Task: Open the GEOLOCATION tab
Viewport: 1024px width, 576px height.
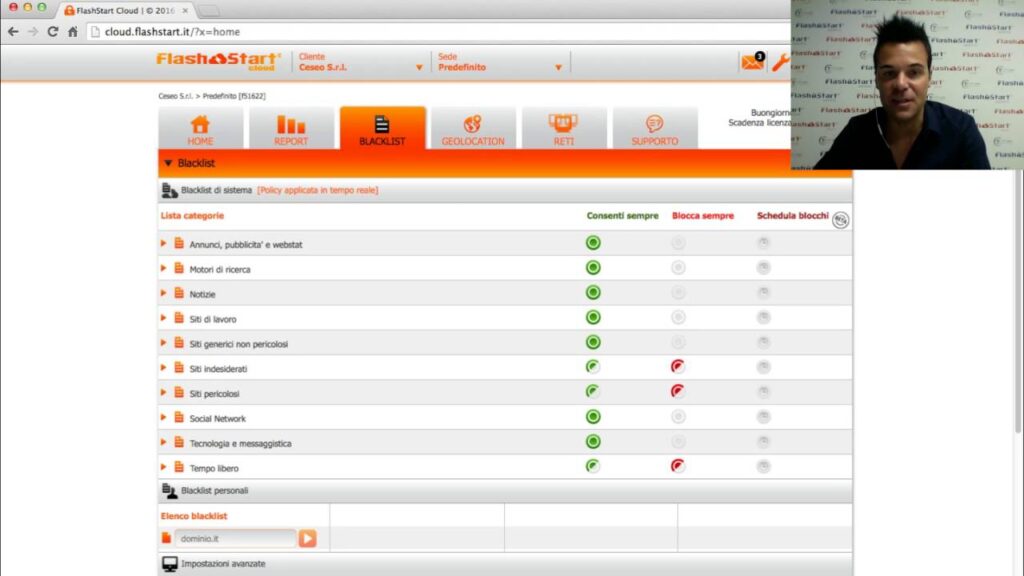Action: pyautogui.click(x=473, y=129)
